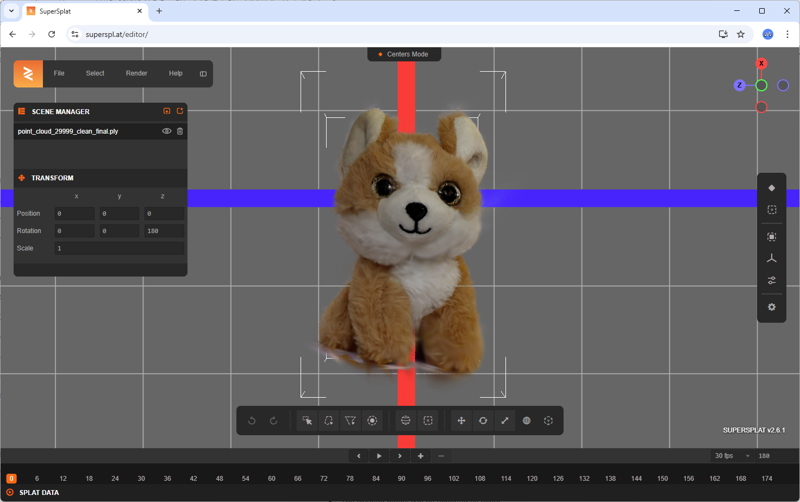Delete point_cloud_29999_clean_final.ply with trash icon
The height and width of the screenshot is (502, 800).
coord(180,131)
